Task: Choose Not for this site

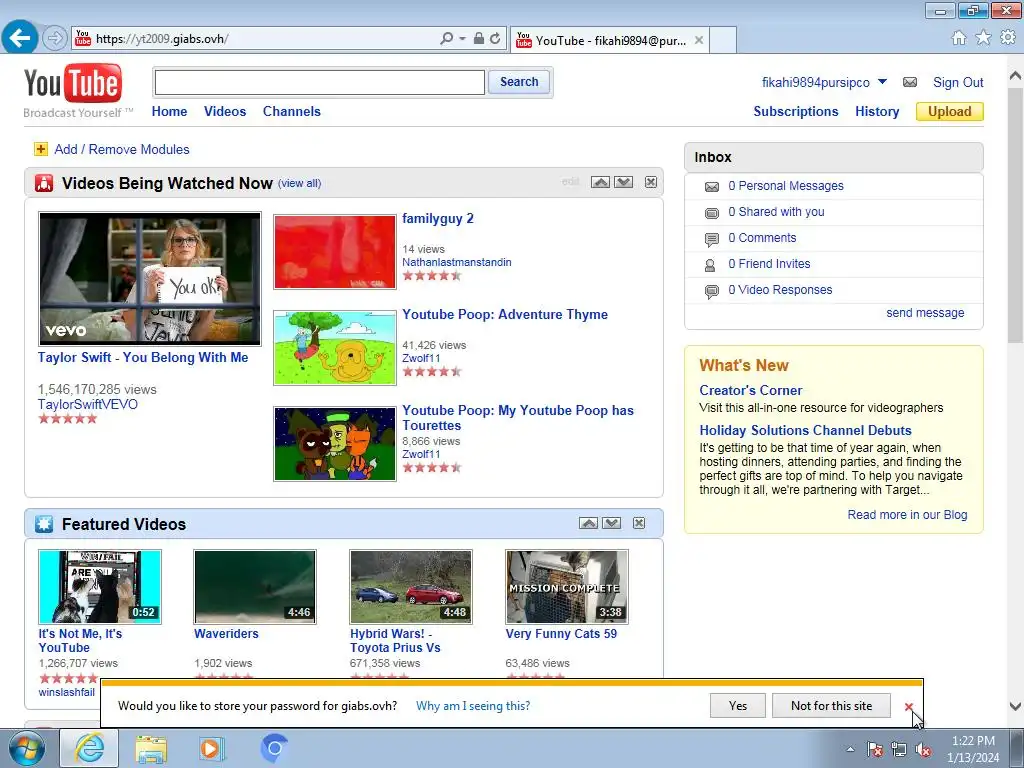Action: (x=831, y=706)
